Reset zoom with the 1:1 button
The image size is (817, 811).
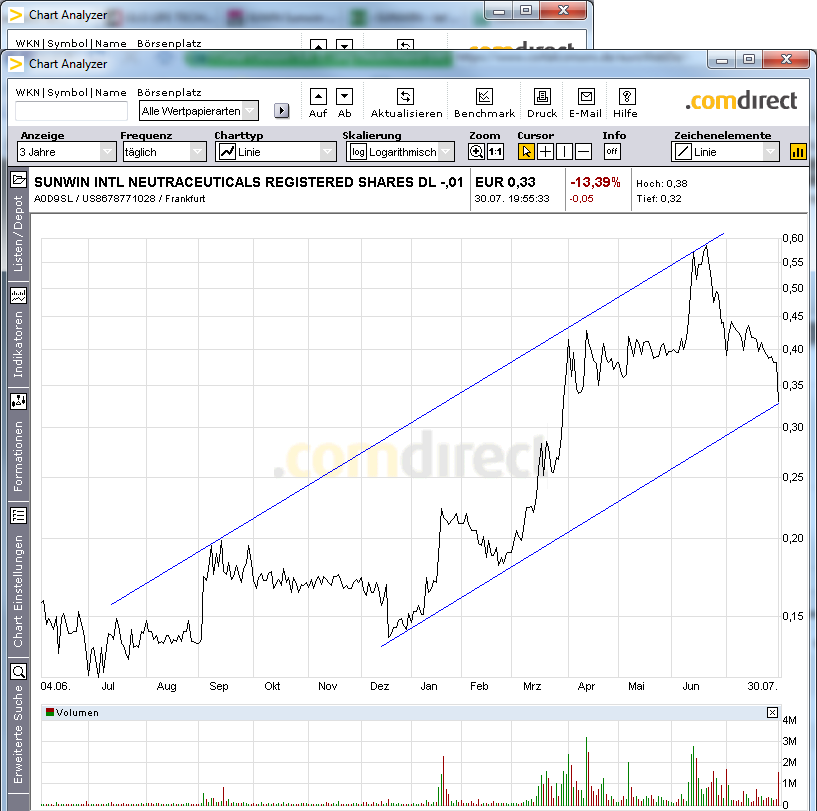coord(495,152)
